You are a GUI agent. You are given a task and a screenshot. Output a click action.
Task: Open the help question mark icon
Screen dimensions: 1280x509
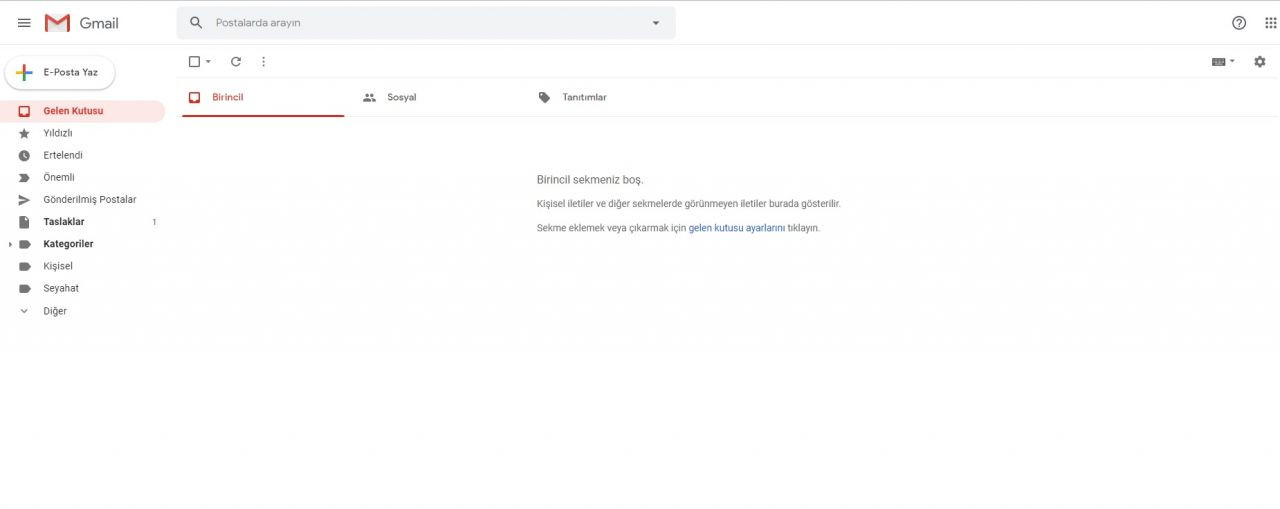tap(1239, 23)
